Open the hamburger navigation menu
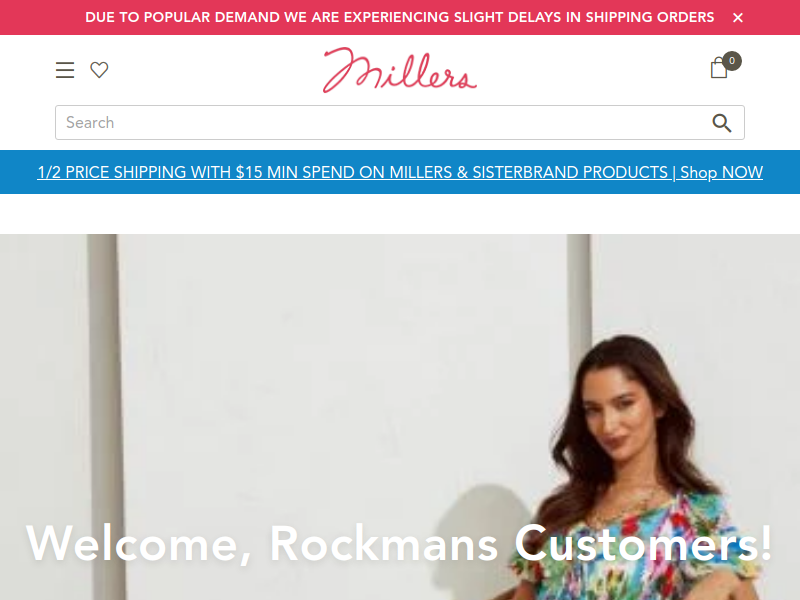The image size is (800, 600). tap(65, 70)
